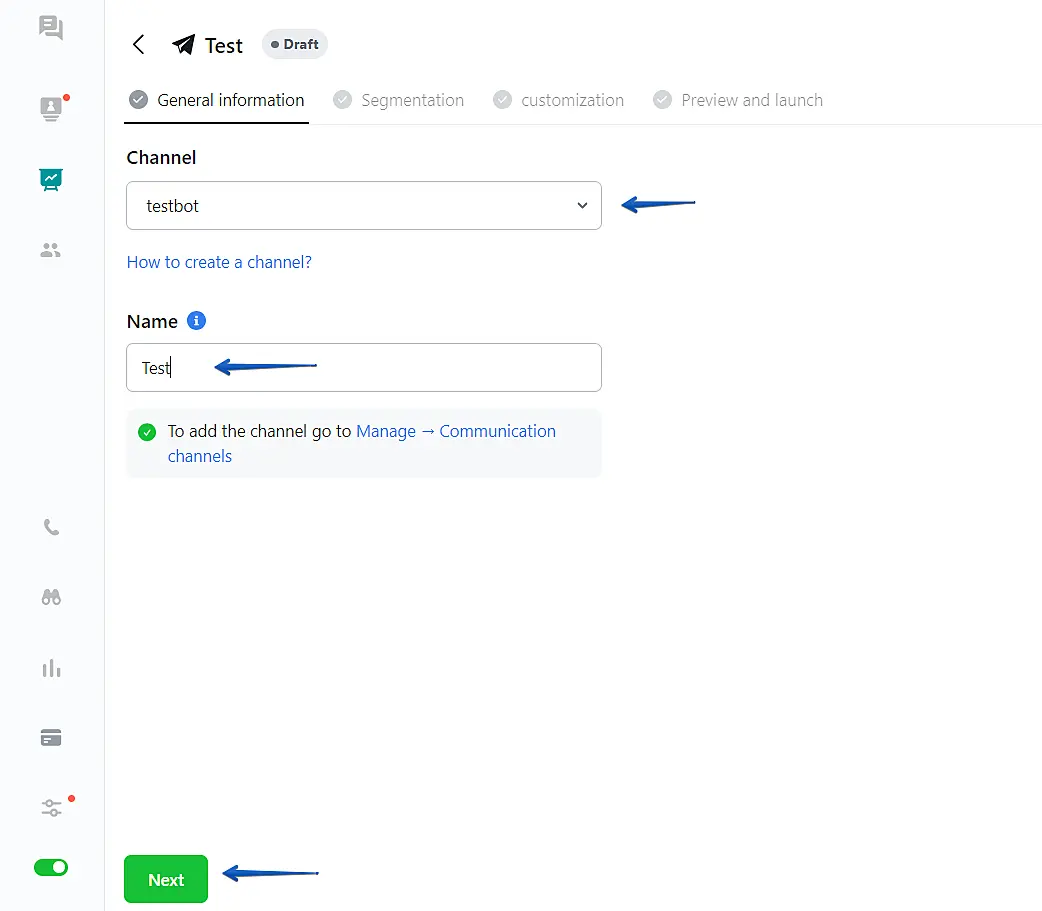The height and width of the screenshot is (911, 1042).
Task: Switch to the Segmentation step tab
Action: [x=399, y=100]
